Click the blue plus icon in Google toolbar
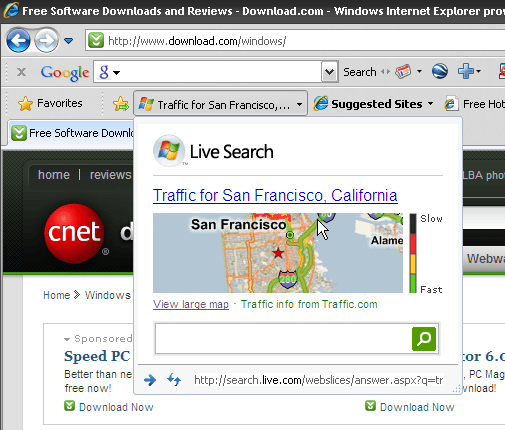The width and height of the screenshot is (505, 430). pyautogui.click(x=466, y=71)
